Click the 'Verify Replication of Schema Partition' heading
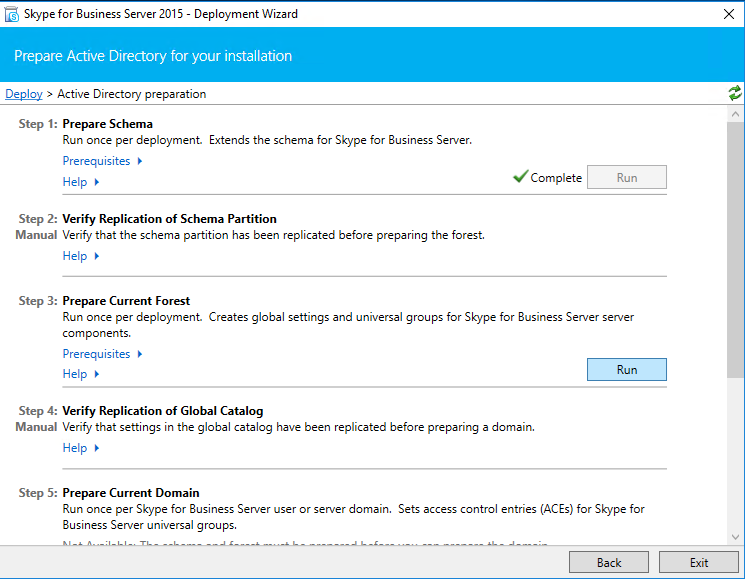The image size is (745, 579). pyautogui.click(x=170, y=219)
